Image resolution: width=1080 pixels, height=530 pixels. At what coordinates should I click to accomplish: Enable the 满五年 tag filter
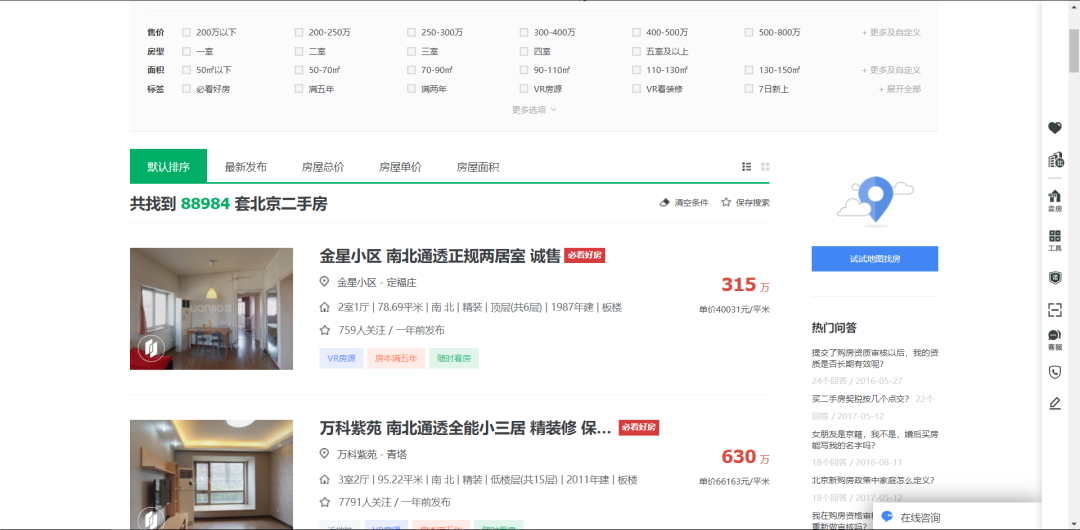point(299,89)
